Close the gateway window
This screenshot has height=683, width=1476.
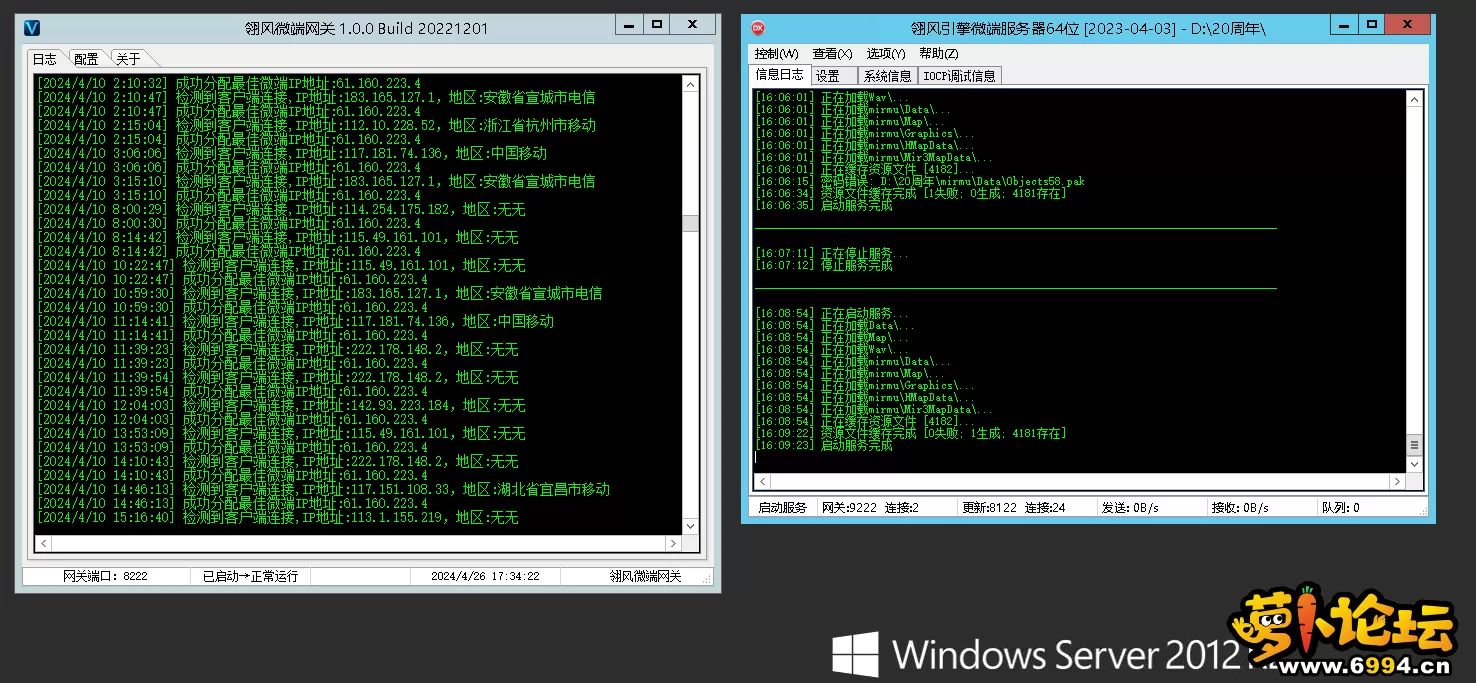point(692,24)
